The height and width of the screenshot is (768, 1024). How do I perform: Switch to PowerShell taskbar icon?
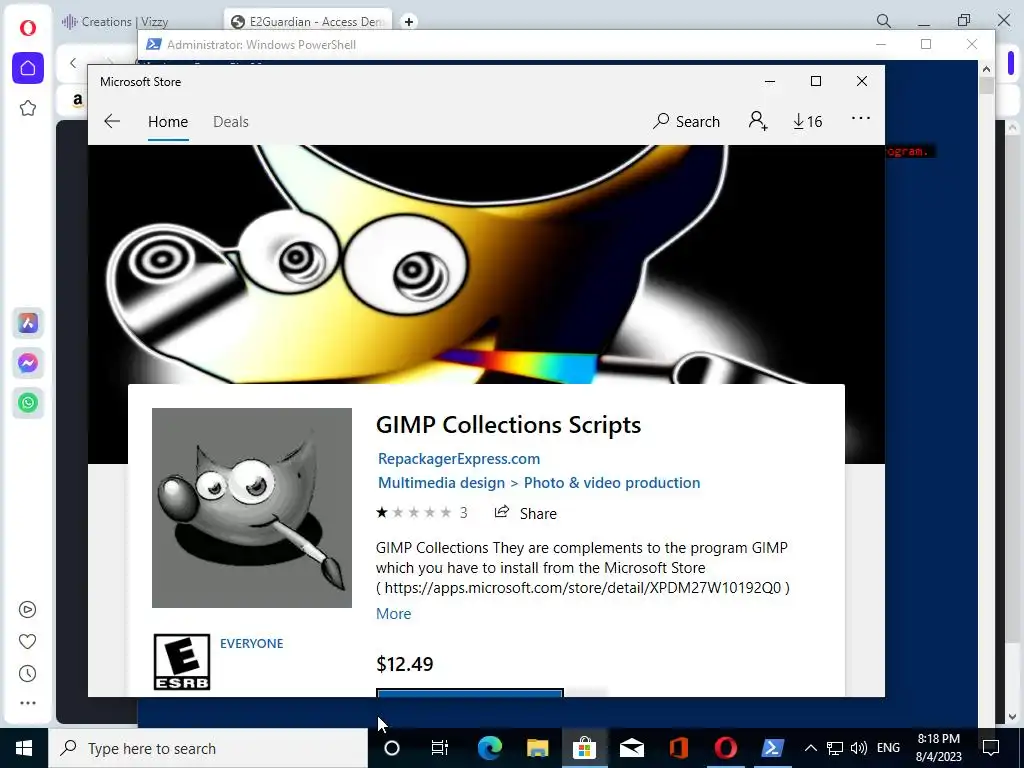pos(773,748)
